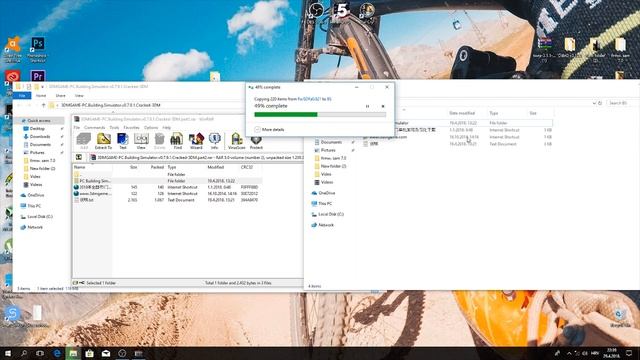Select Quick access in left Explorer sidebar

[39, 121]
